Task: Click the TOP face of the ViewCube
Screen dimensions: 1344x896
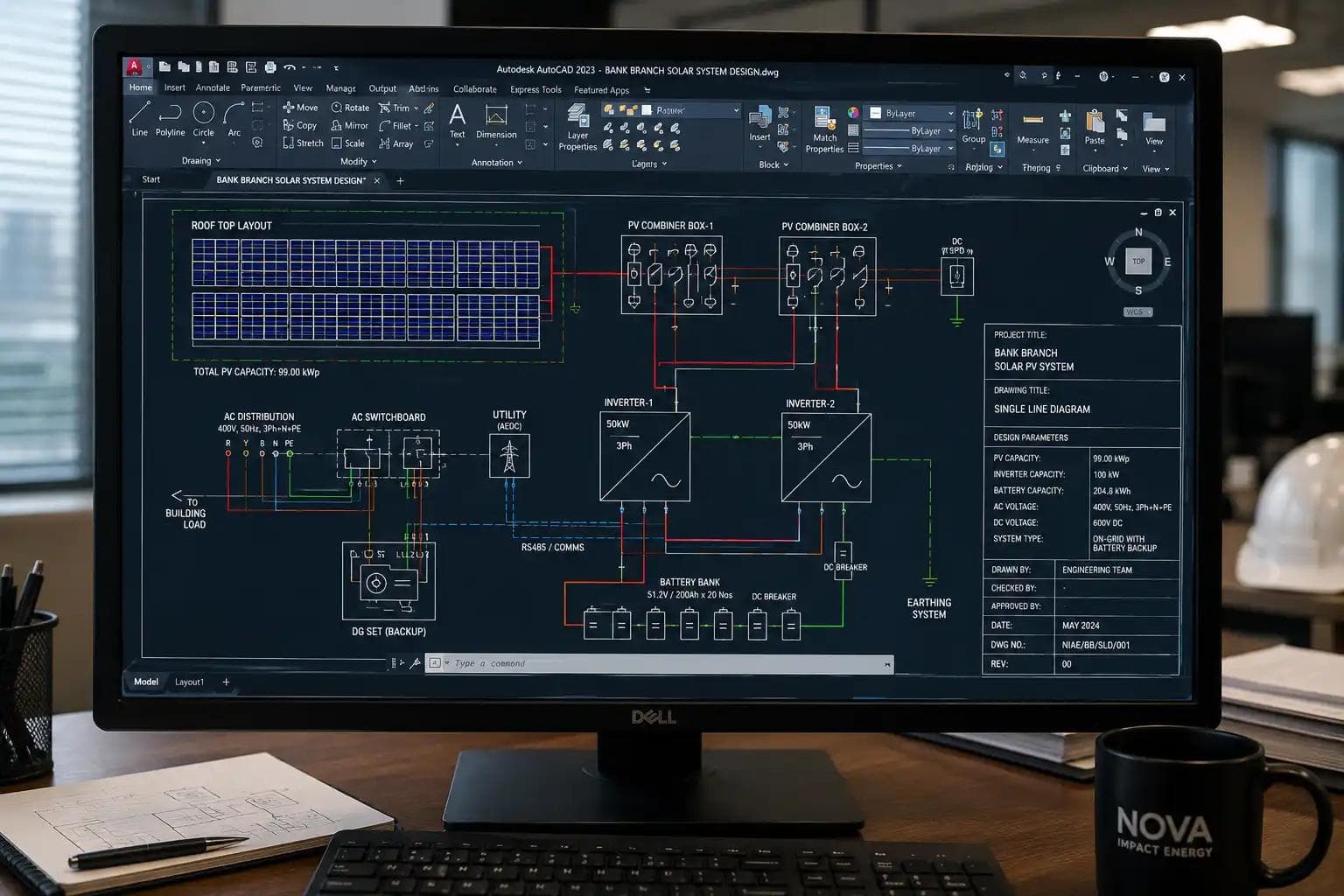Action: click(x=1138, y=261)
